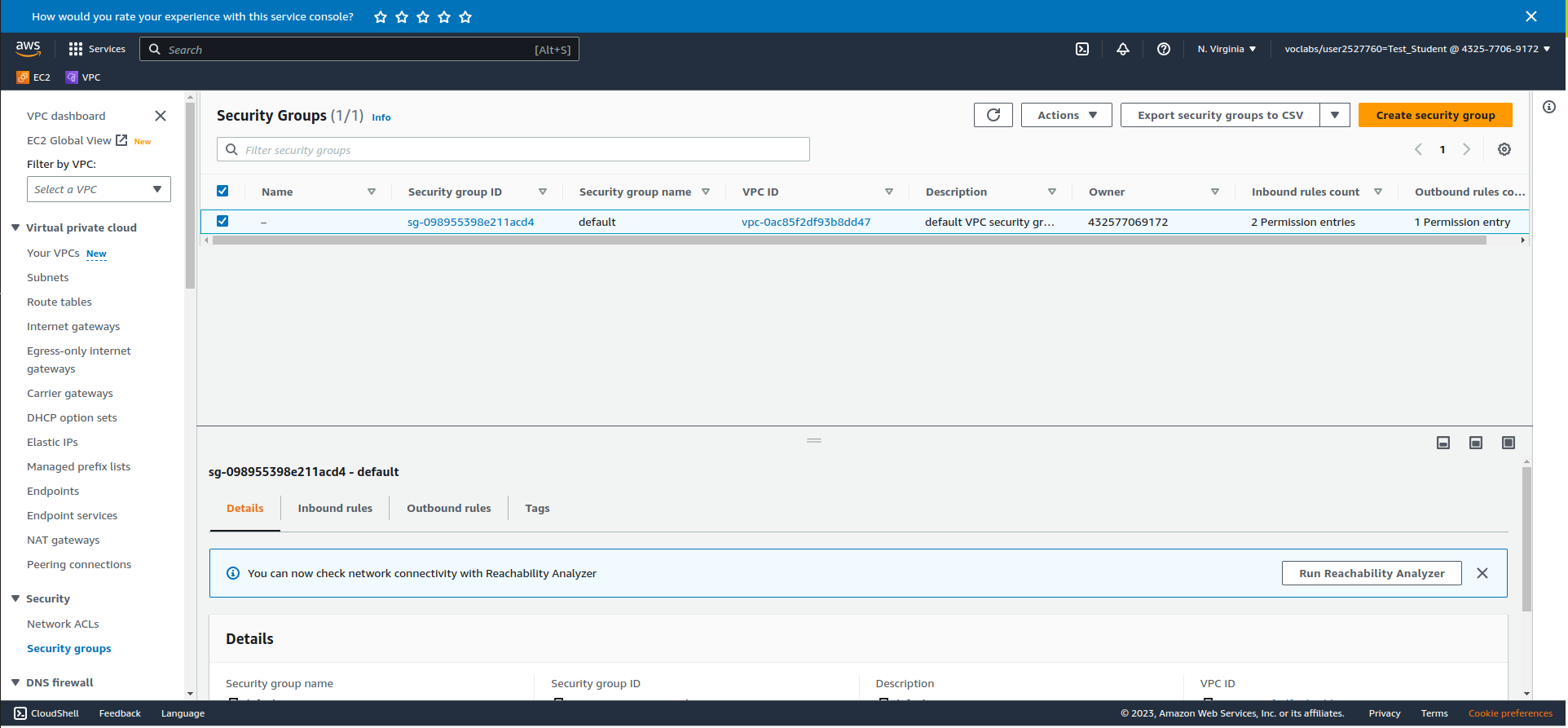This screenshot has height=728, width=1568.
Task: Click Run Reachability Analyzer
Action: tap(1372, 573)
